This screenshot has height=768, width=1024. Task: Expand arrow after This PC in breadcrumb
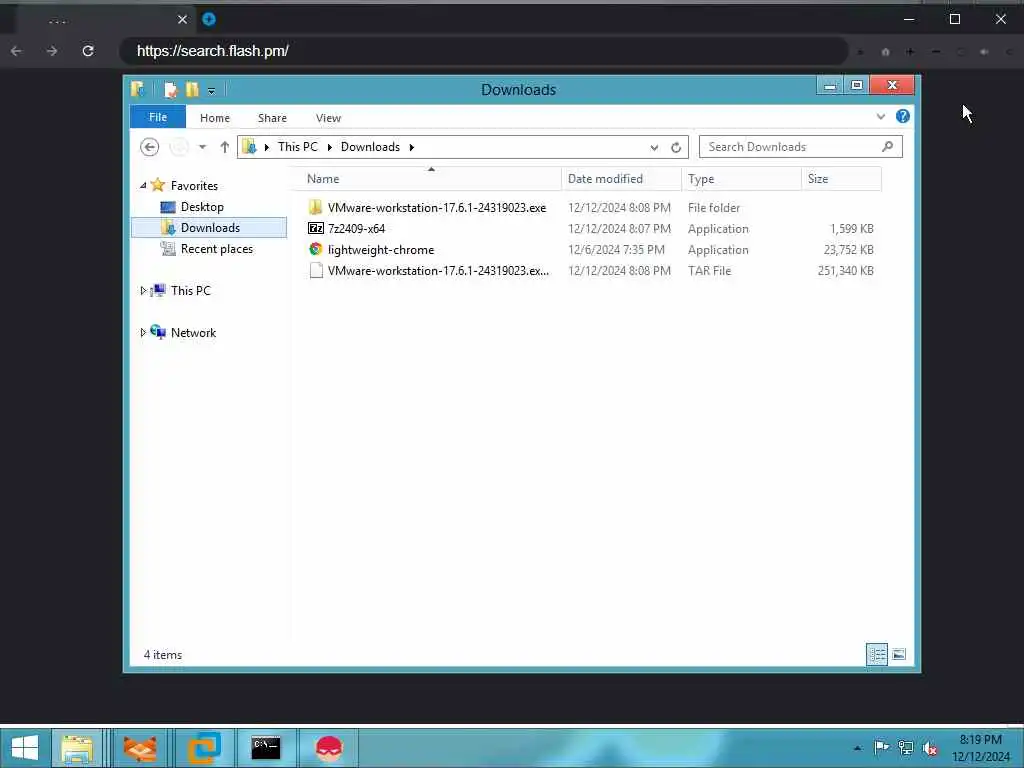click(330, 147)
